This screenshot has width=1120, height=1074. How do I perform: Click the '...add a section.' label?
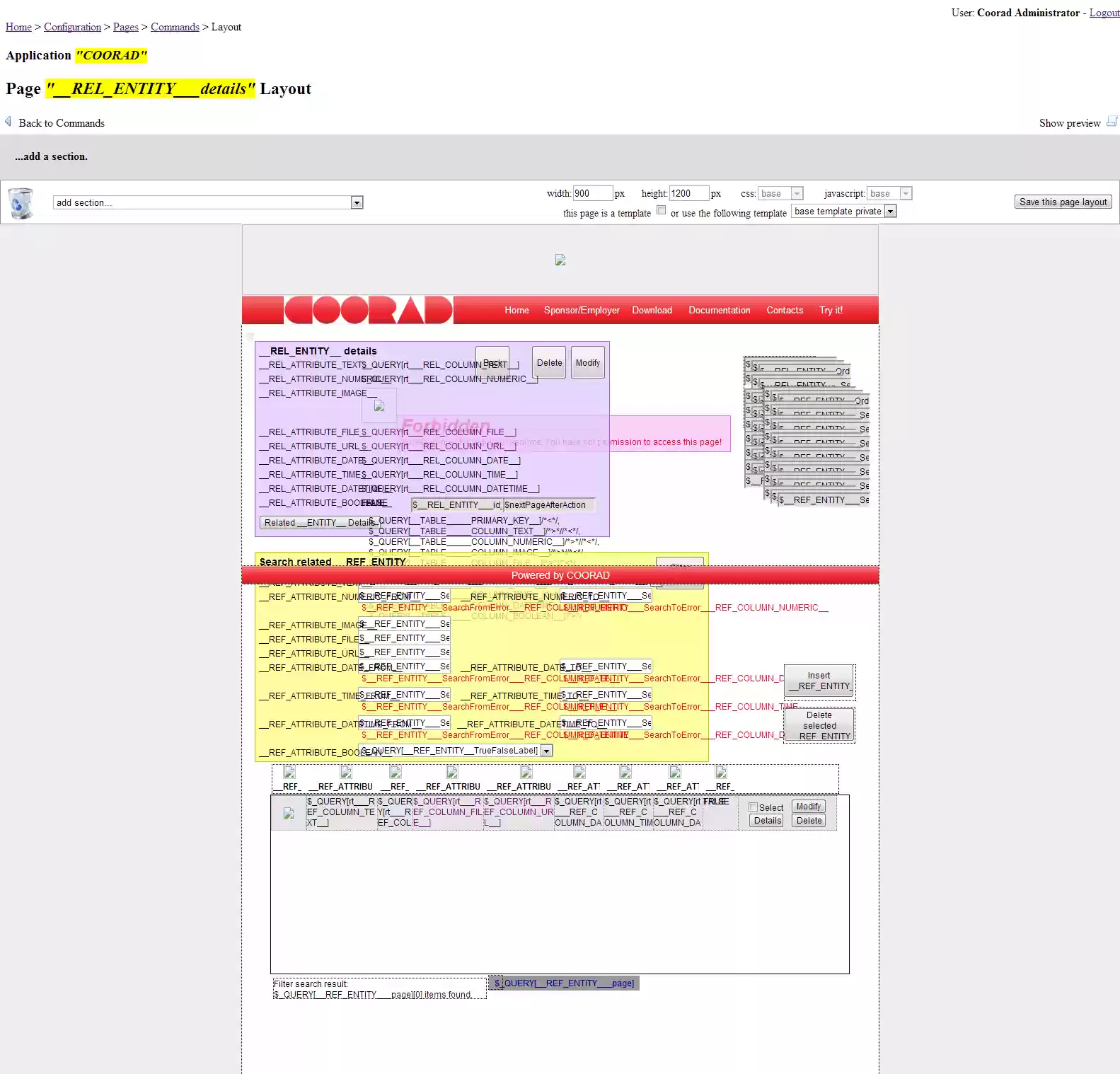pos(51,156)
